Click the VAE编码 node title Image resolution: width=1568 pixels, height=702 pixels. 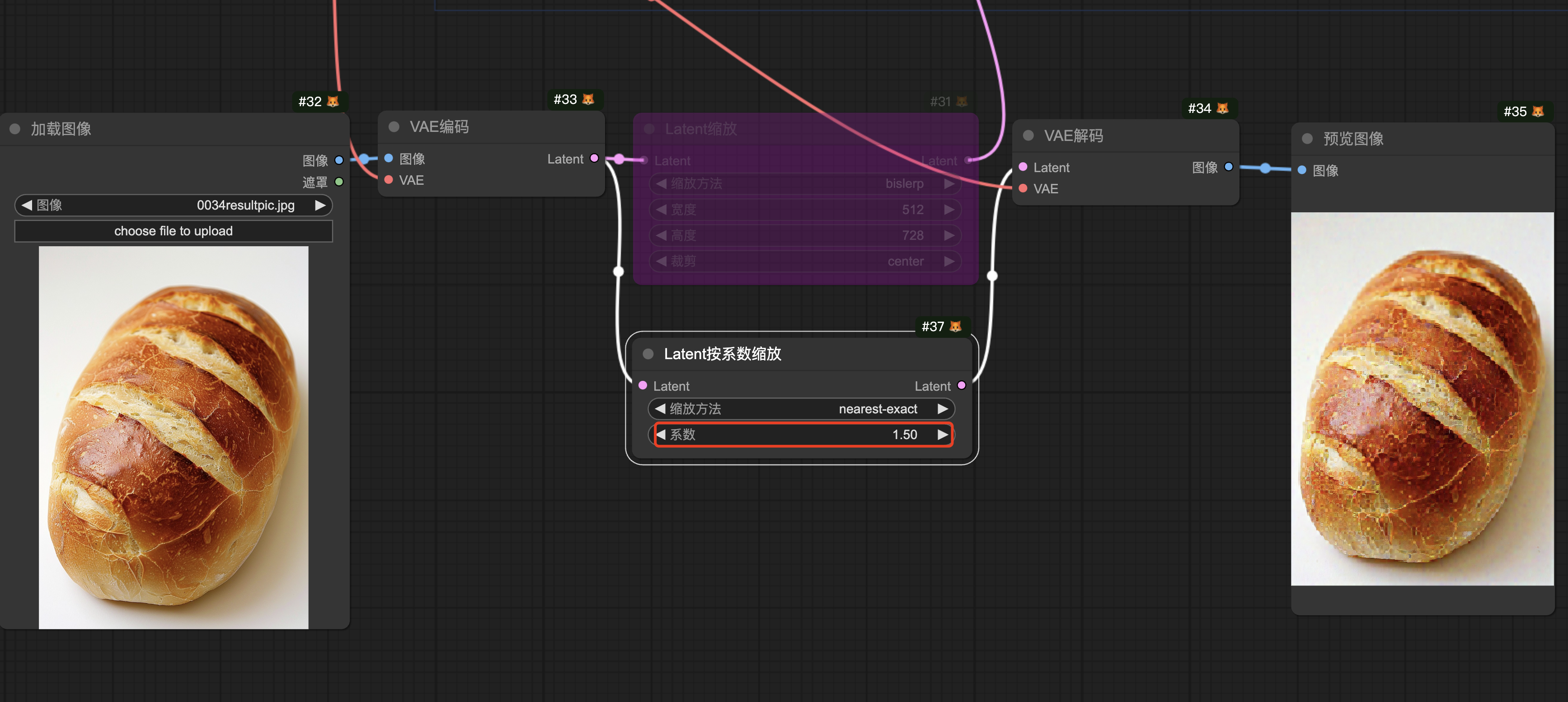[439, 126]
